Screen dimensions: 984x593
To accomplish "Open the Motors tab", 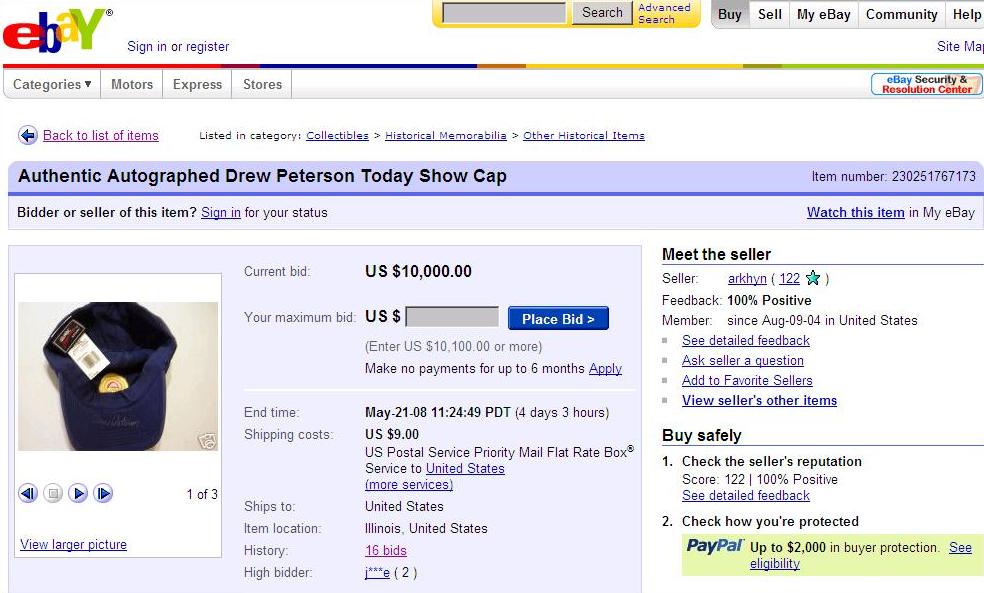I will click(x=132, y=84).
